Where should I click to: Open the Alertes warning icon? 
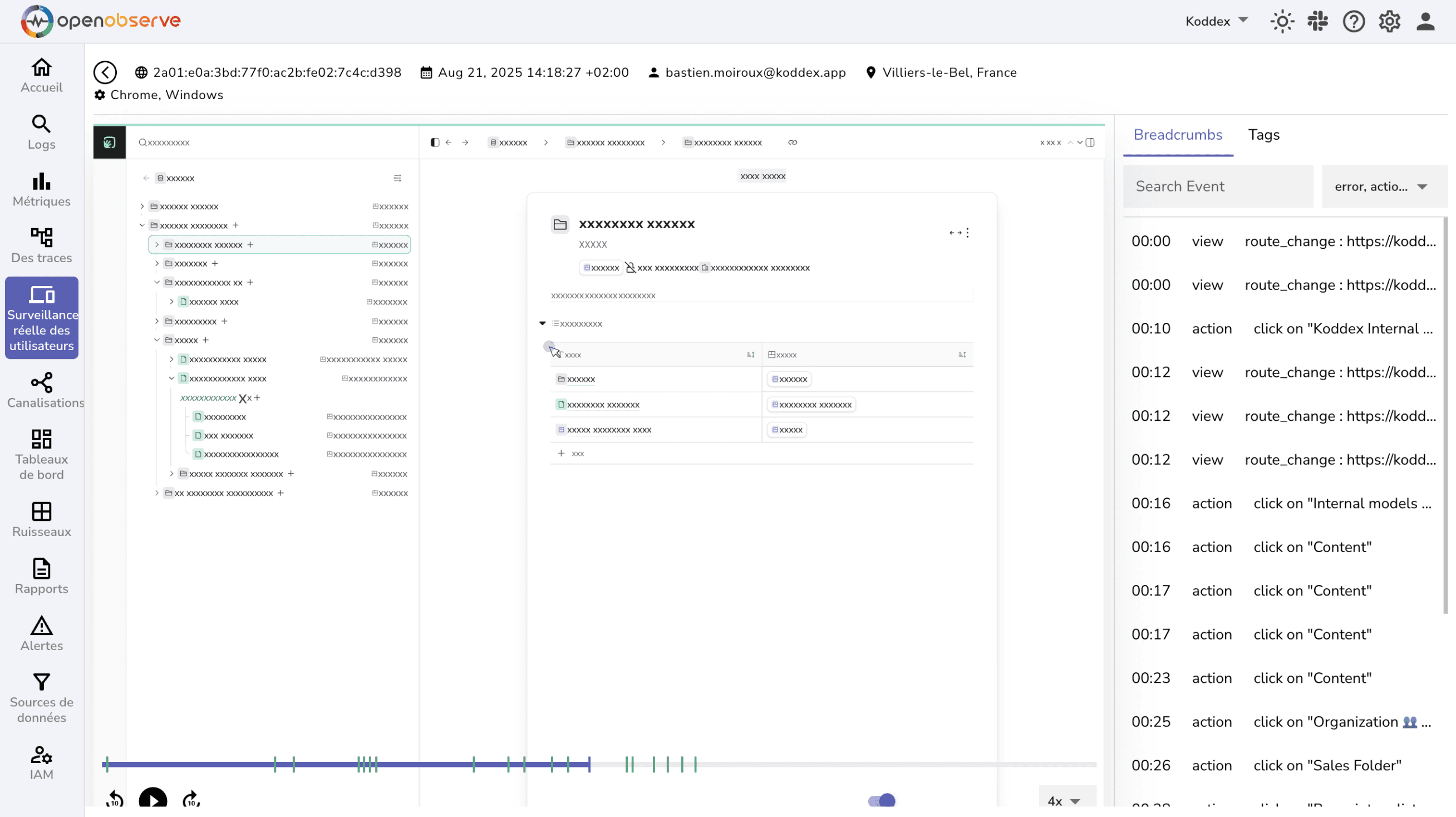pos(41,626)
